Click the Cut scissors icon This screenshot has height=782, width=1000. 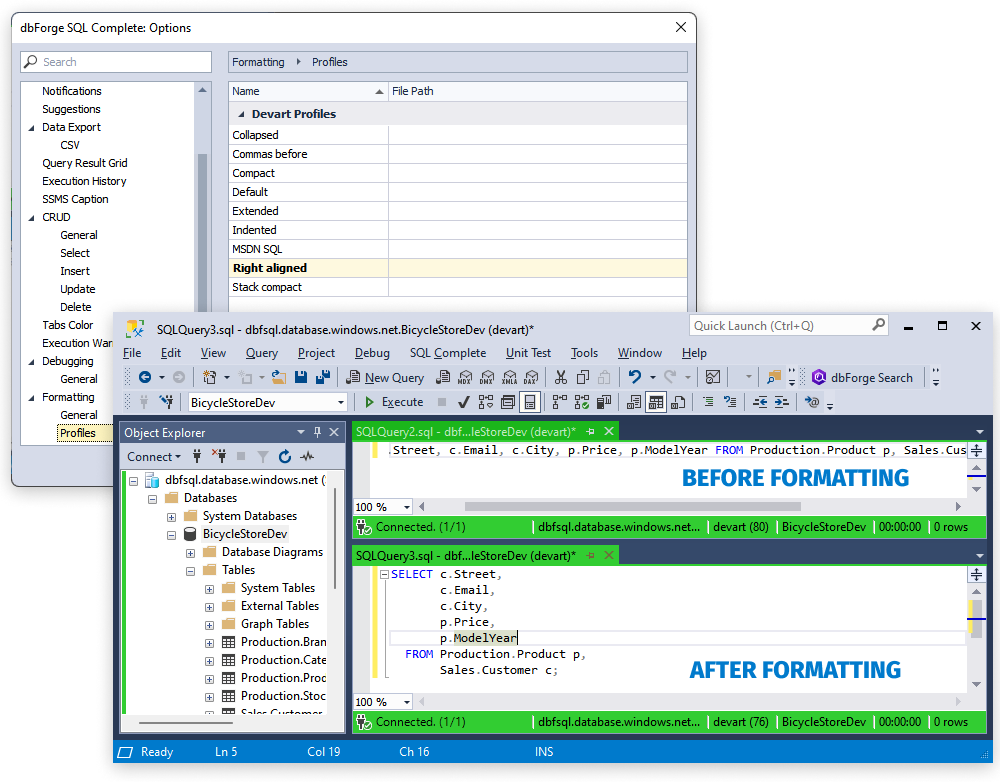coord(561,378)
